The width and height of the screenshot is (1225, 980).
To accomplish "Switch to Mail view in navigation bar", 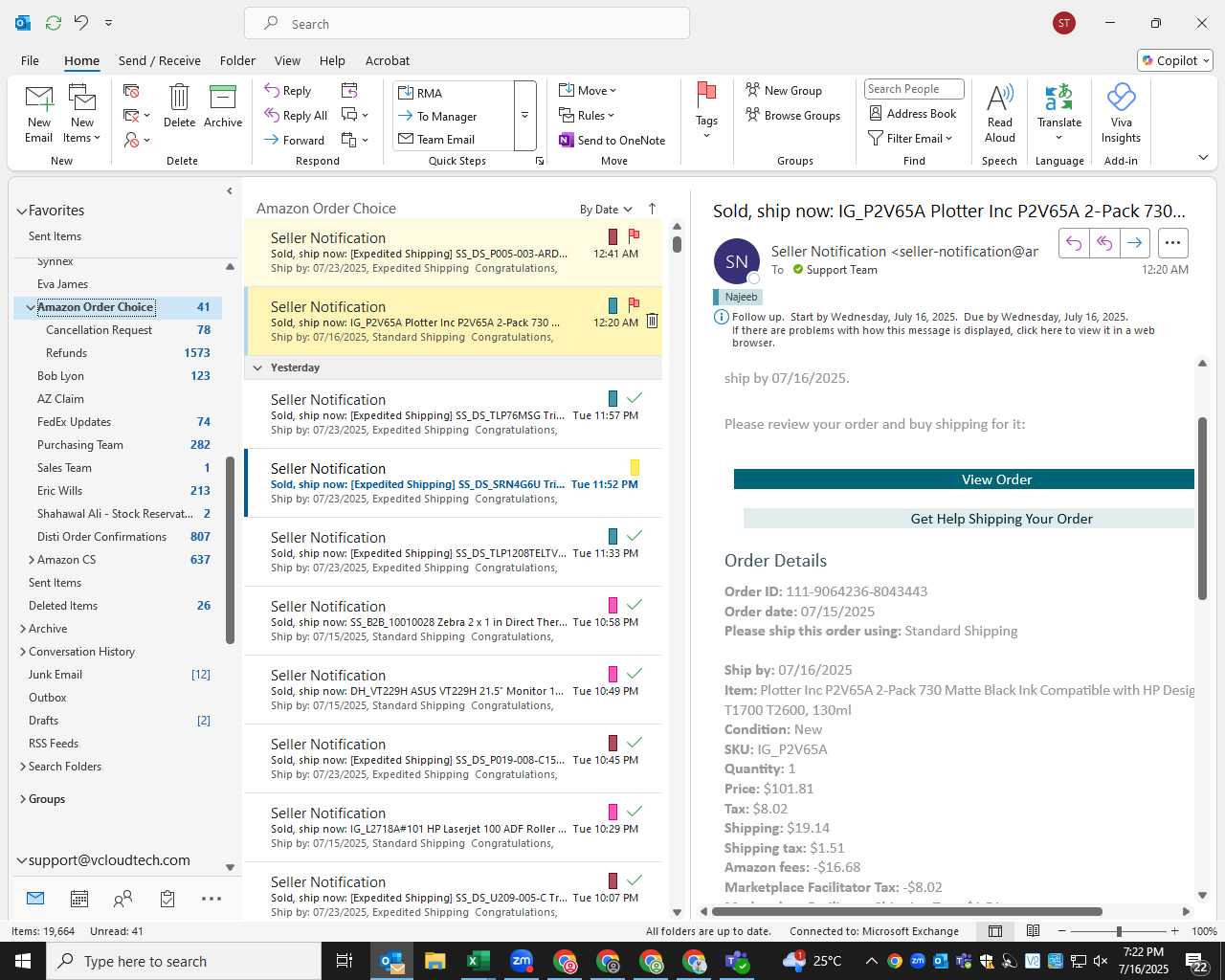I will (35, 899).
